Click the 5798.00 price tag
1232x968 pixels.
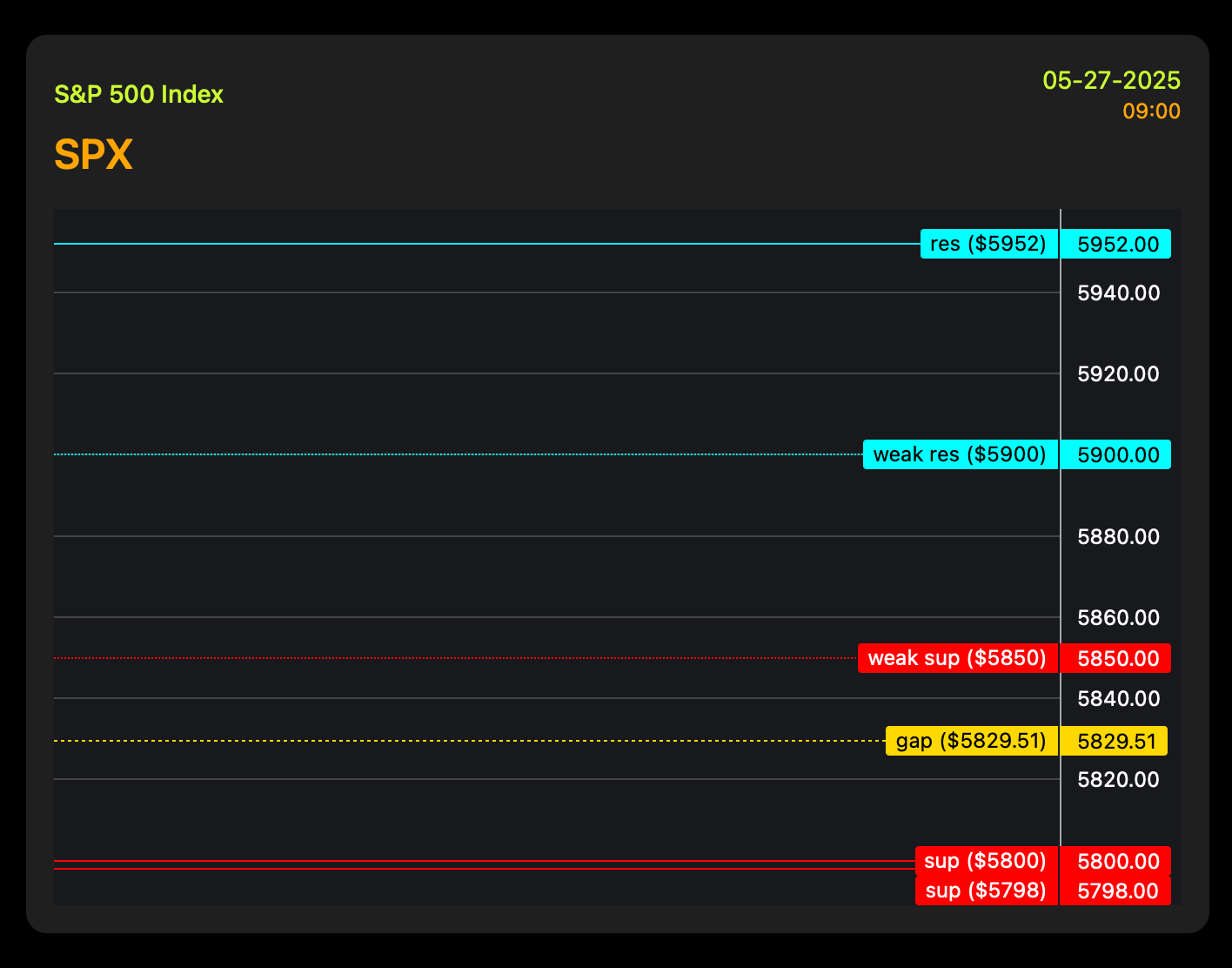click(1115, 891)
